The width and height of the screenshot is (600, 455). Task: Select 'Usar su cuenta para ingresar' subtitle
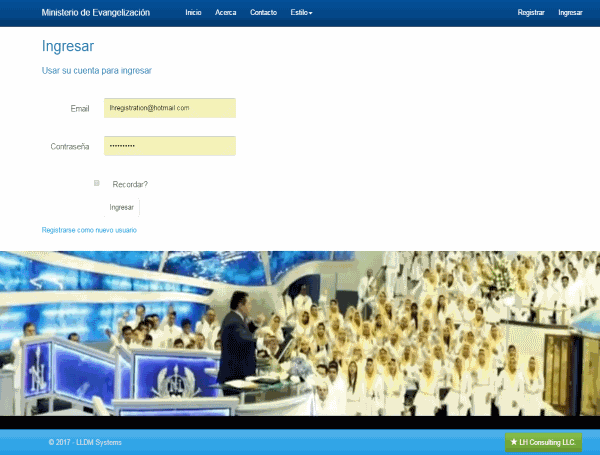pos(97,70)
